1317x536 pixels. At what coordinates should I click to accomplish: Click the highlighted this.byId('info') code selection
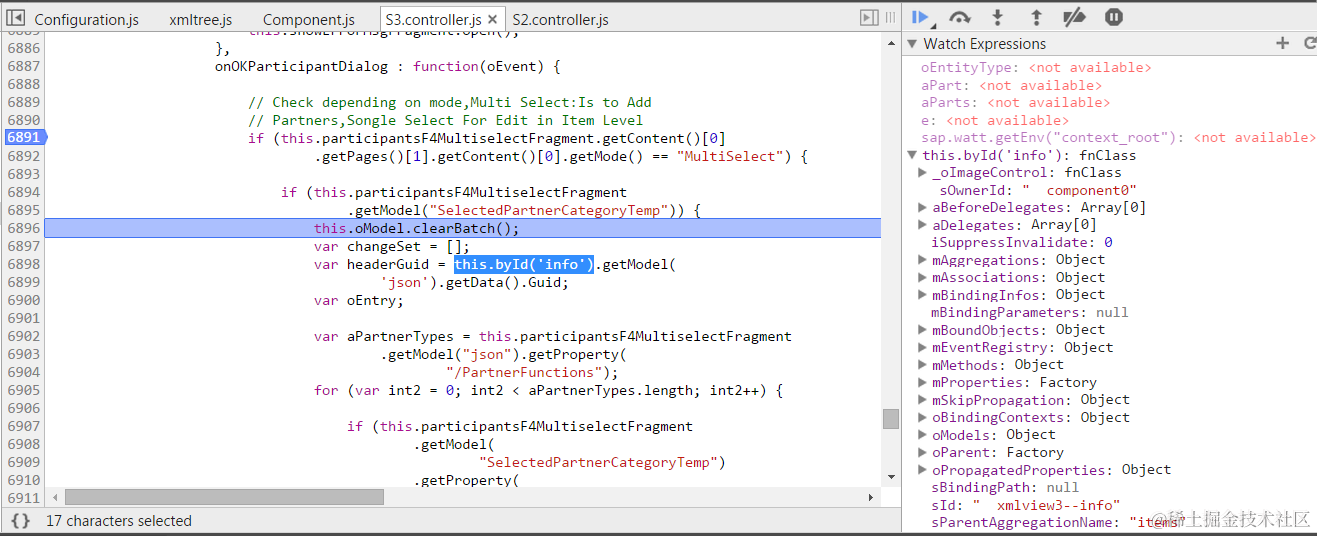[524, 264]
